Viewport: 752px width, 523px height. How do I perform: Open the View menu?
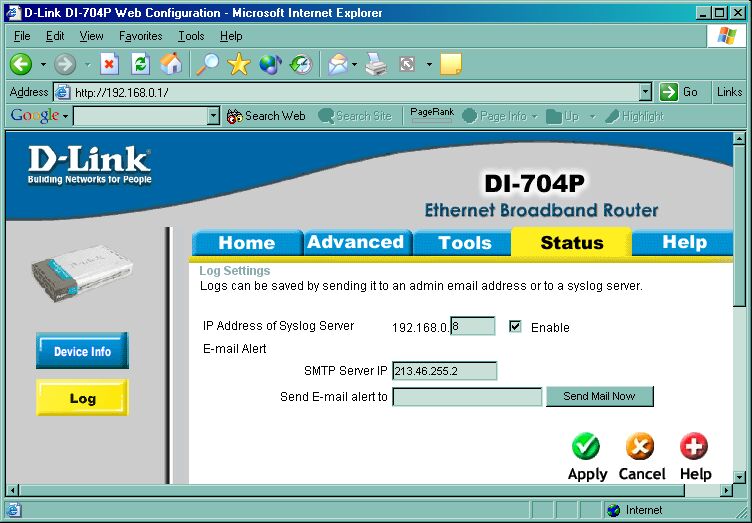tap(91, 36)
